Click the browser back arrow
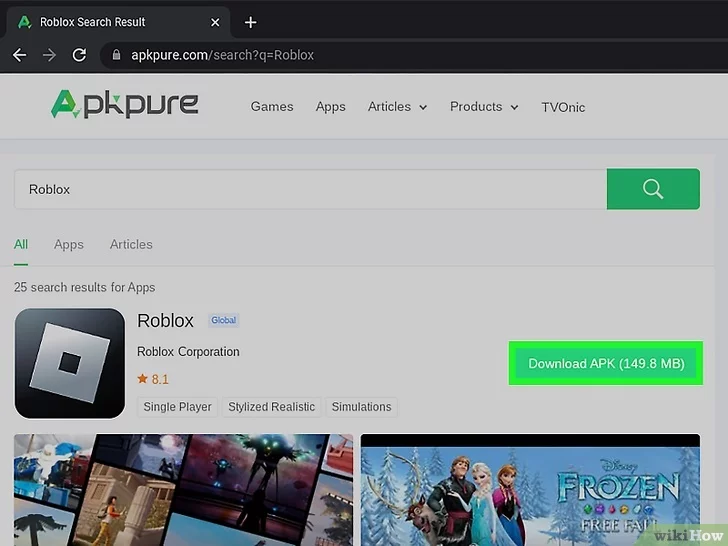 [x=20, y=55]
